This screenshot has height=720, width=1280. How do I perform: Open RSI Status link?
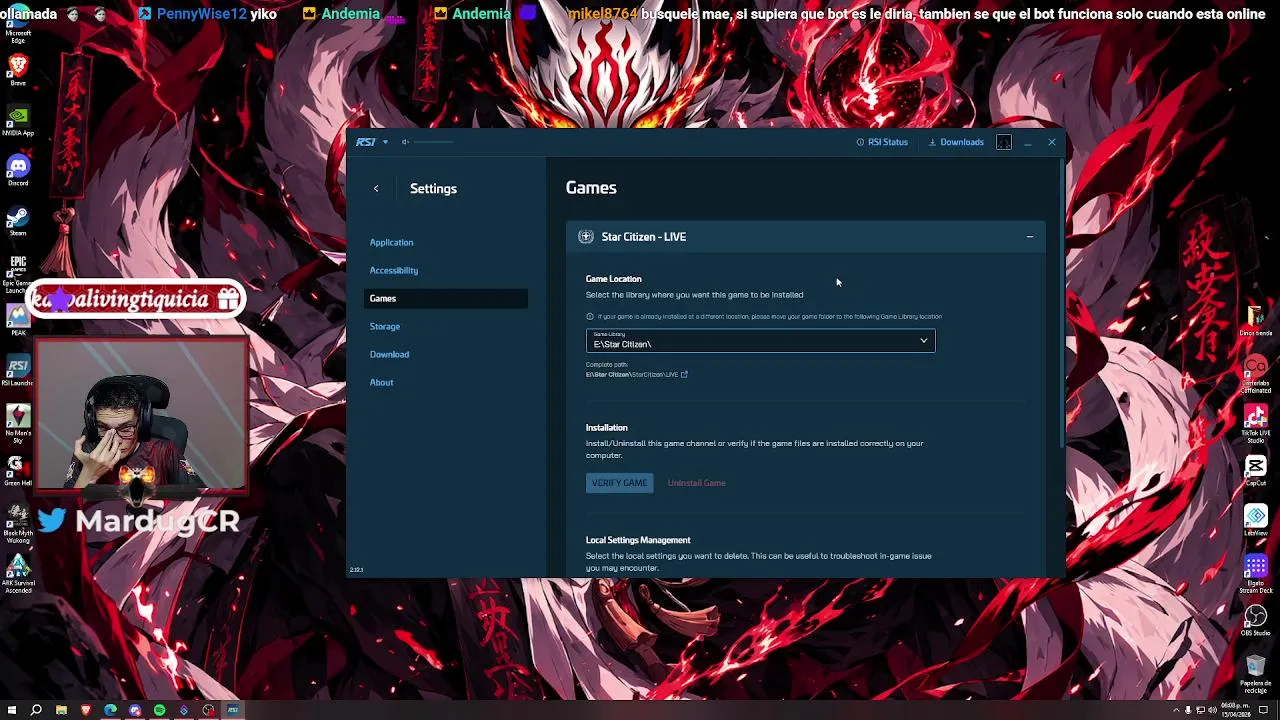click(x=882, y=142)
